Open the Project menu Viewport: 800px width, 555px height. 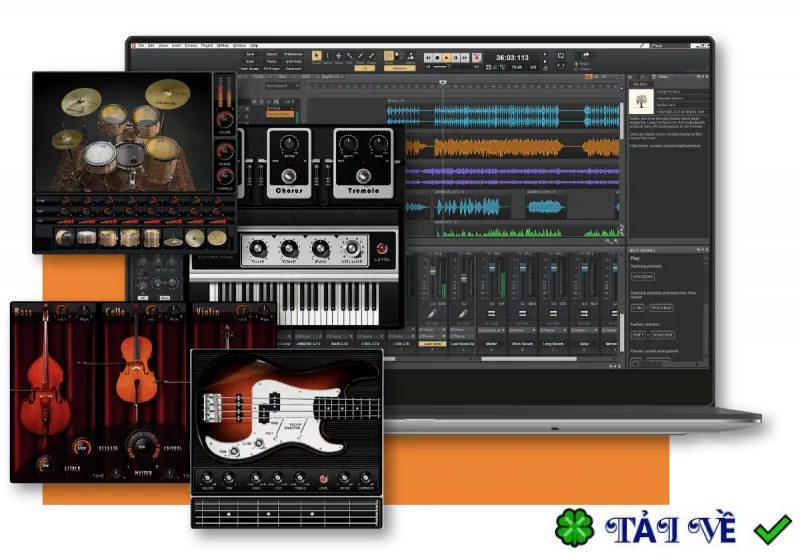click(207, 45)
